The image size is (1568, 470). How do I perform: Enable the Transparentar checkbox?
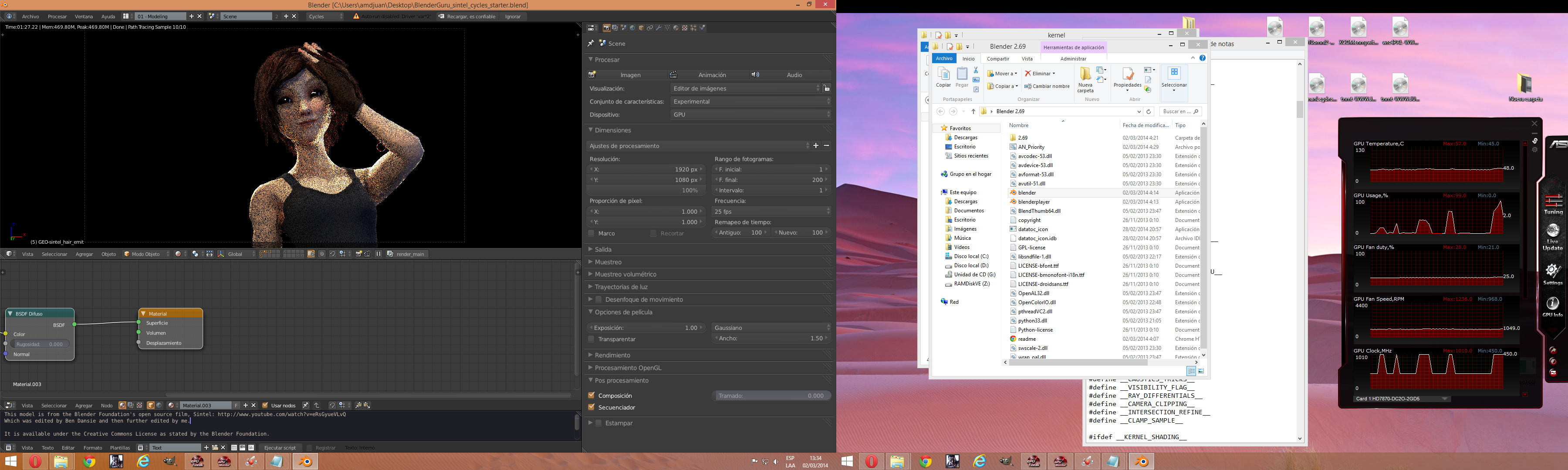pyautogui.click(x=591, y=339)
